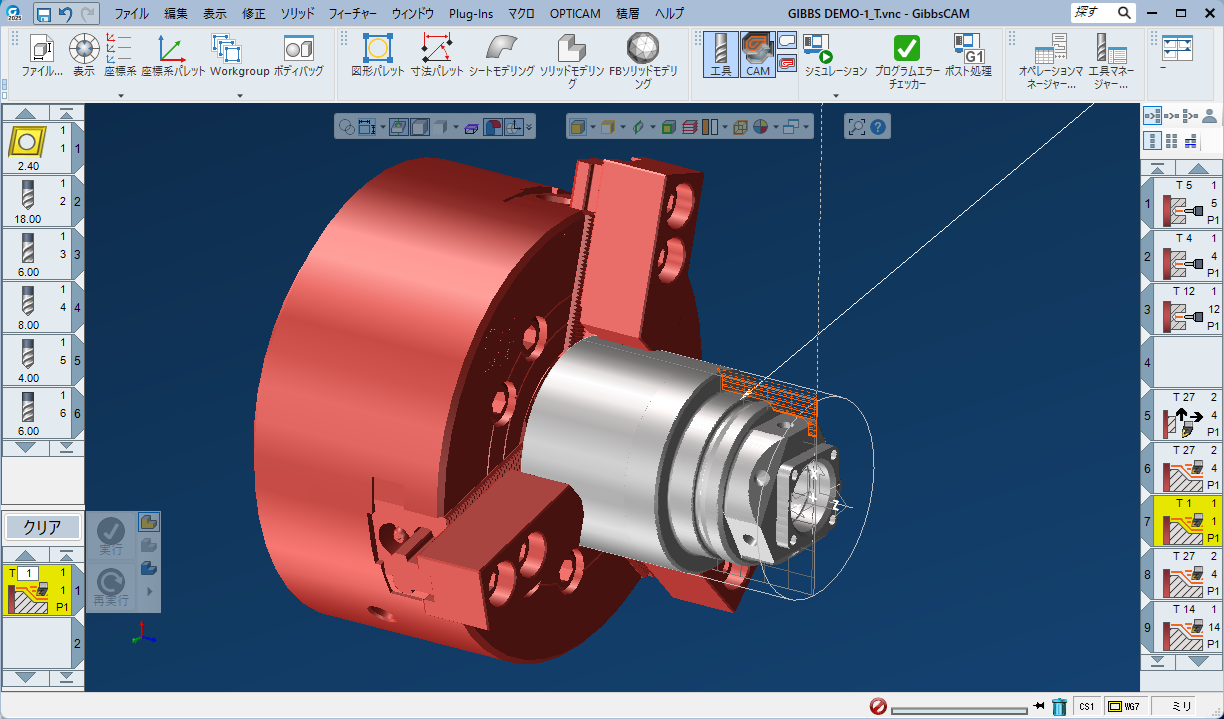Click the trash can icon in status bar

(x=1059, y=707)
